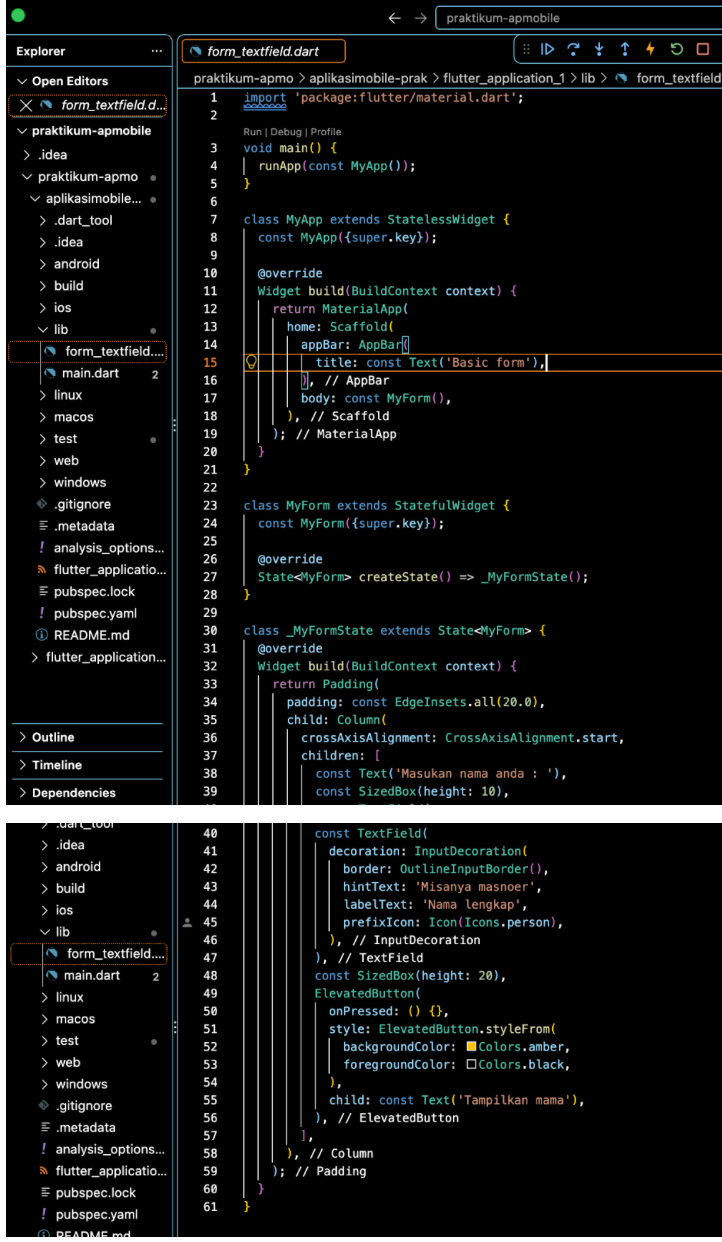This screenshot has height=1242, width=722.
Task: Click the Run code lens link
Action: 253,131
